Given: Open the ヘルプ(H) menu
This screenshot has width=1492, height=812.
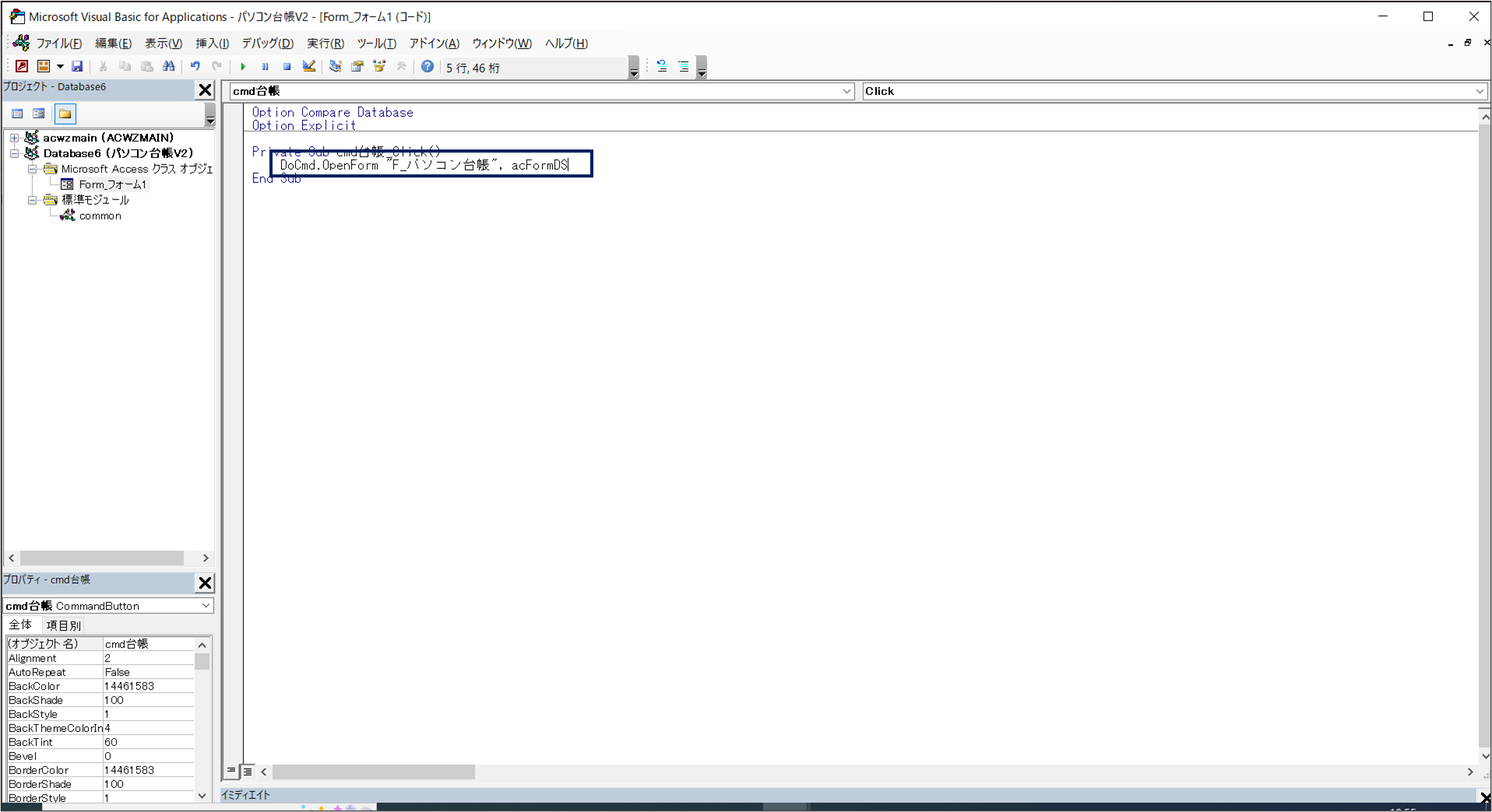Looking at the screenshot, I should 566,44.
